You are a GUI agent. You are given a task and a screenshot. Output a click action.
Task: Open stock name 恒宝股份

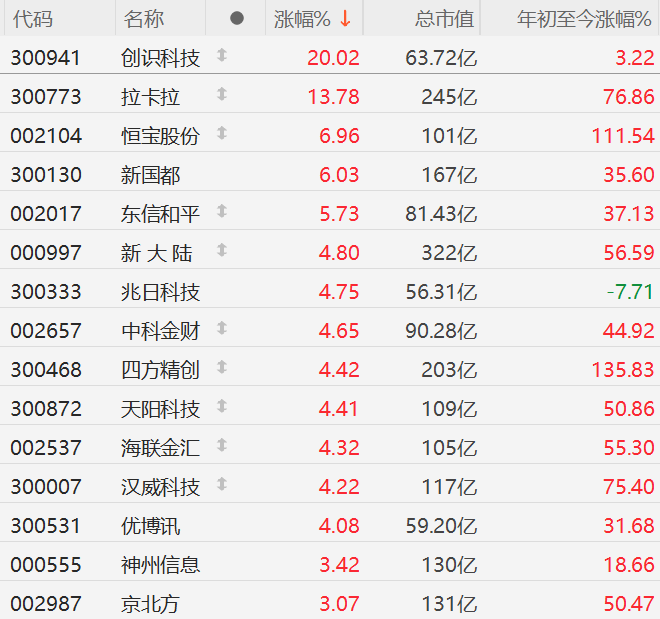160,136
